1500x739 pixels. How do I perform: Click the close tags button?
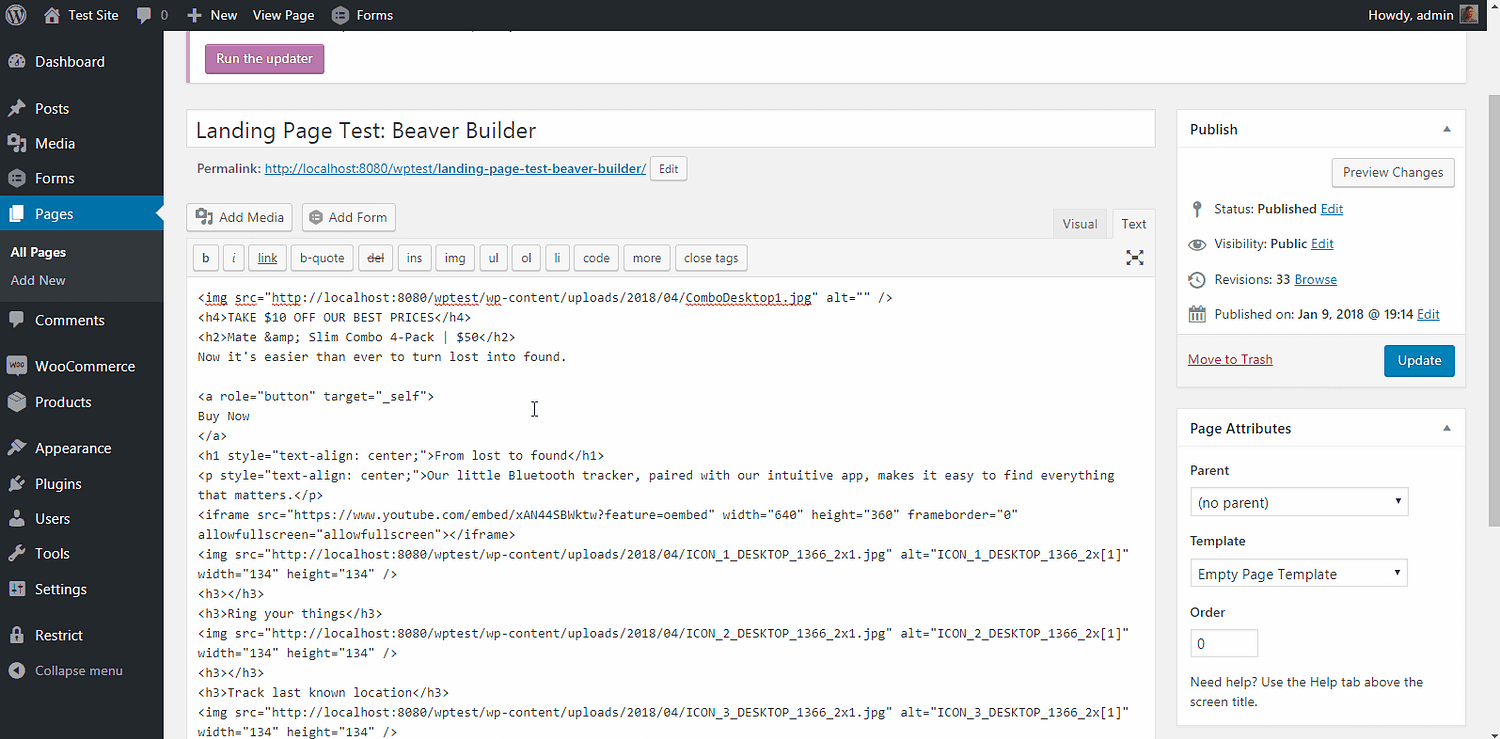[711, 258]
